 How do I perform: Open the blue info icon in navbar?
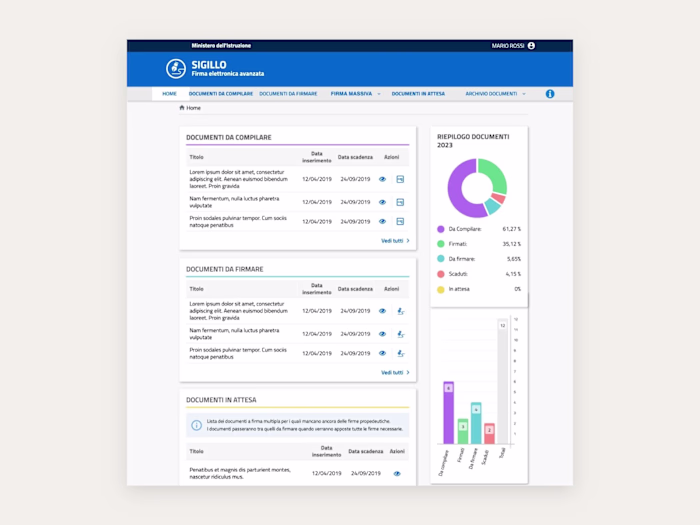click(x=550, y=94)
